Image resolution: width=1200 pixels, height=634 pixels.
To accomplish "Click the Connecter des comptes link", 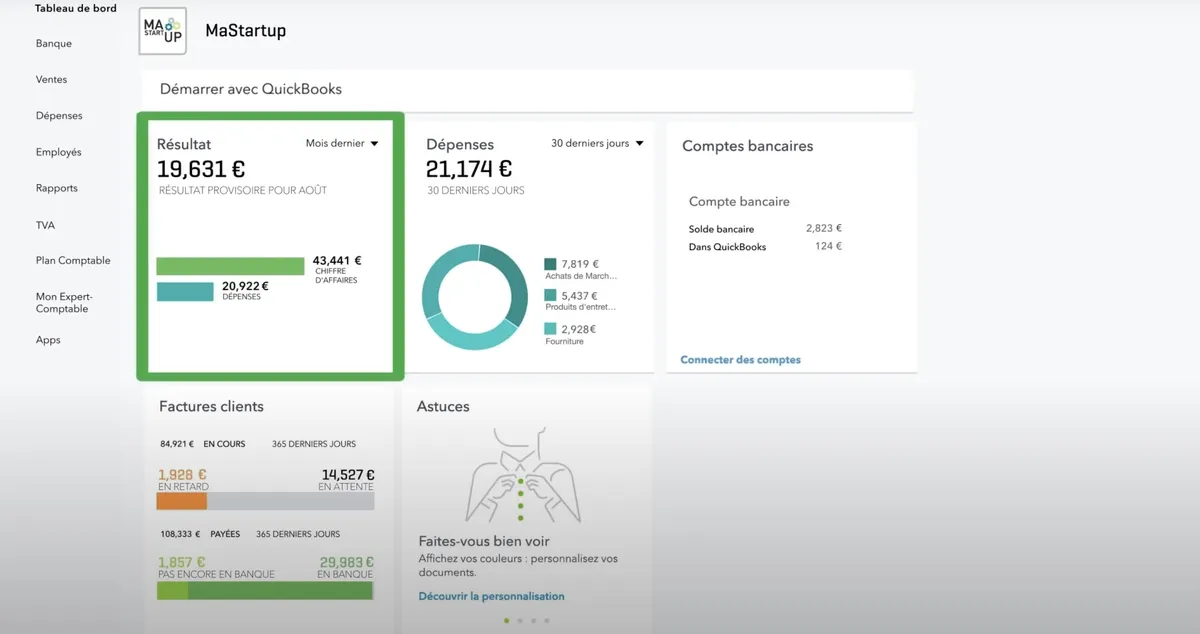I will 740,360.
